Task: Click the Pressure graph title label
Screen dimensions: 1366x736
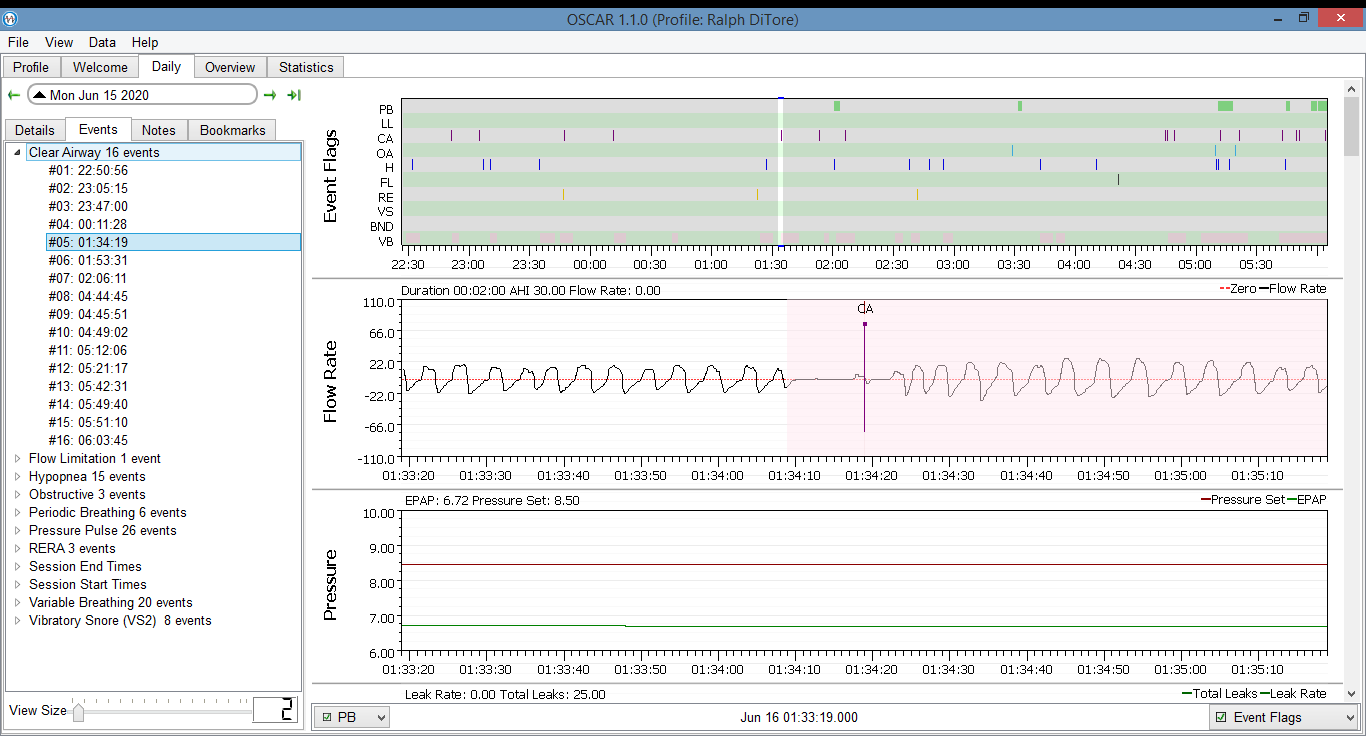Action: 331,585
